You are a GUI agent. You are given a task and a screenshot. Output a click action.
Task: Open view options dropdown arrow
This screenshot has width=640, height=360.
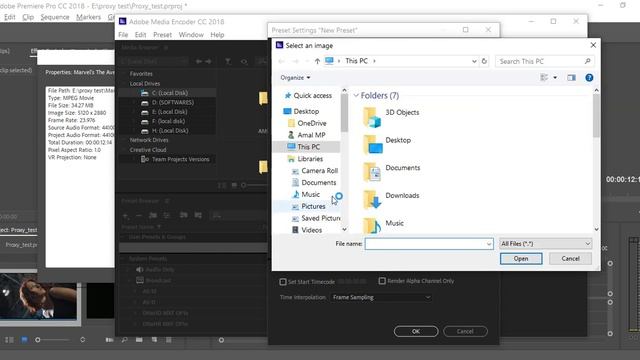click(x=555, y=78)
